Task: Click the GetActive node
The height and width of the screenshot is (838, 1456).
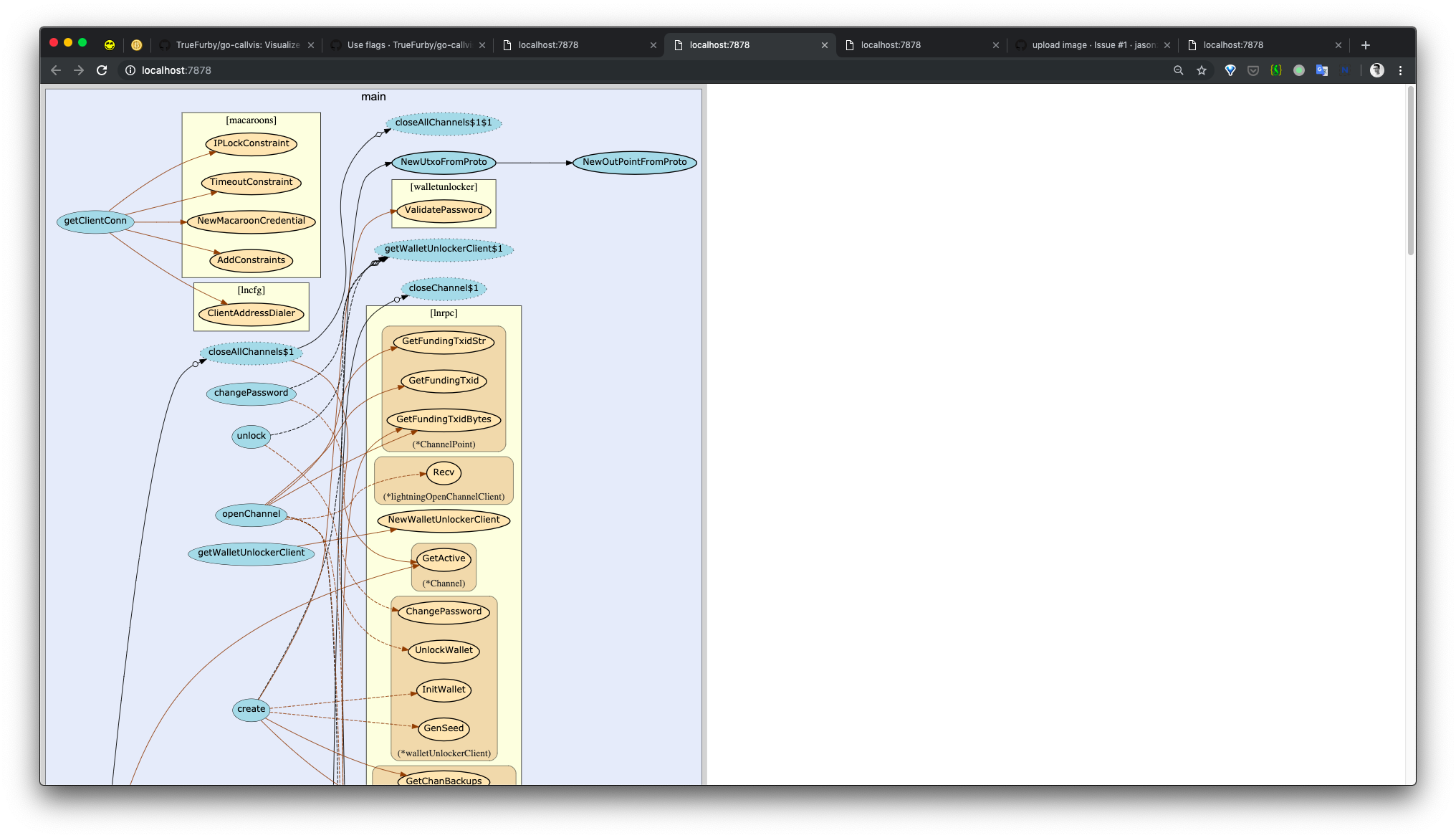Action: point(444,558)
